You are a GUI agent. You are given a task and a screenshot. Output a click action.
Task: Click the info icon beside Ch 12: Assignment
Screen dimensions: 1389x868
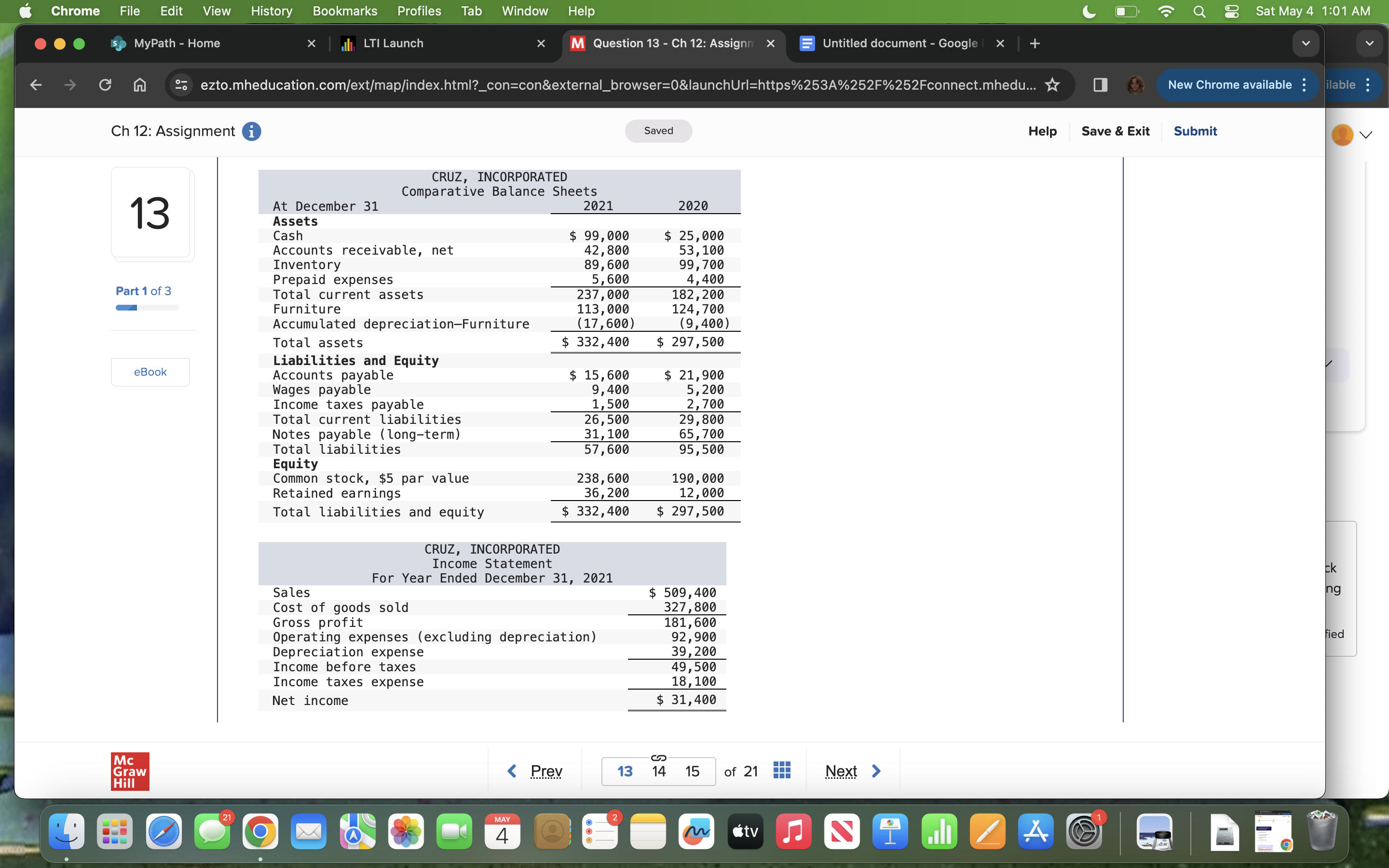pyautogui.click(x=251, y=131)
